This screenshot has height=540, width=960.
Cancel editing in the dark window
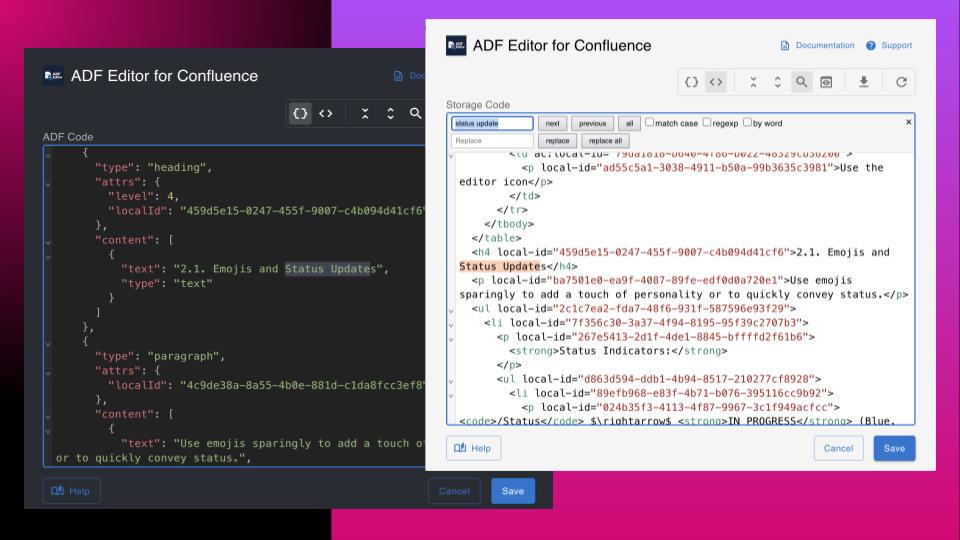454,491
